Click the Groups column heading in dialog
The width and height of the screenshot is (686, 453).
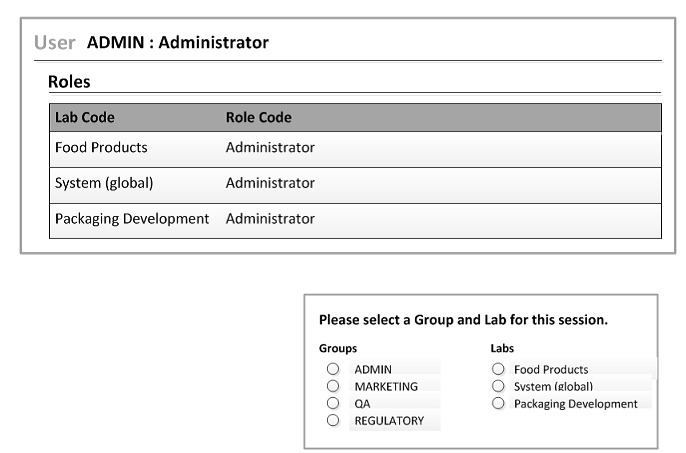[x=338, y=349]
